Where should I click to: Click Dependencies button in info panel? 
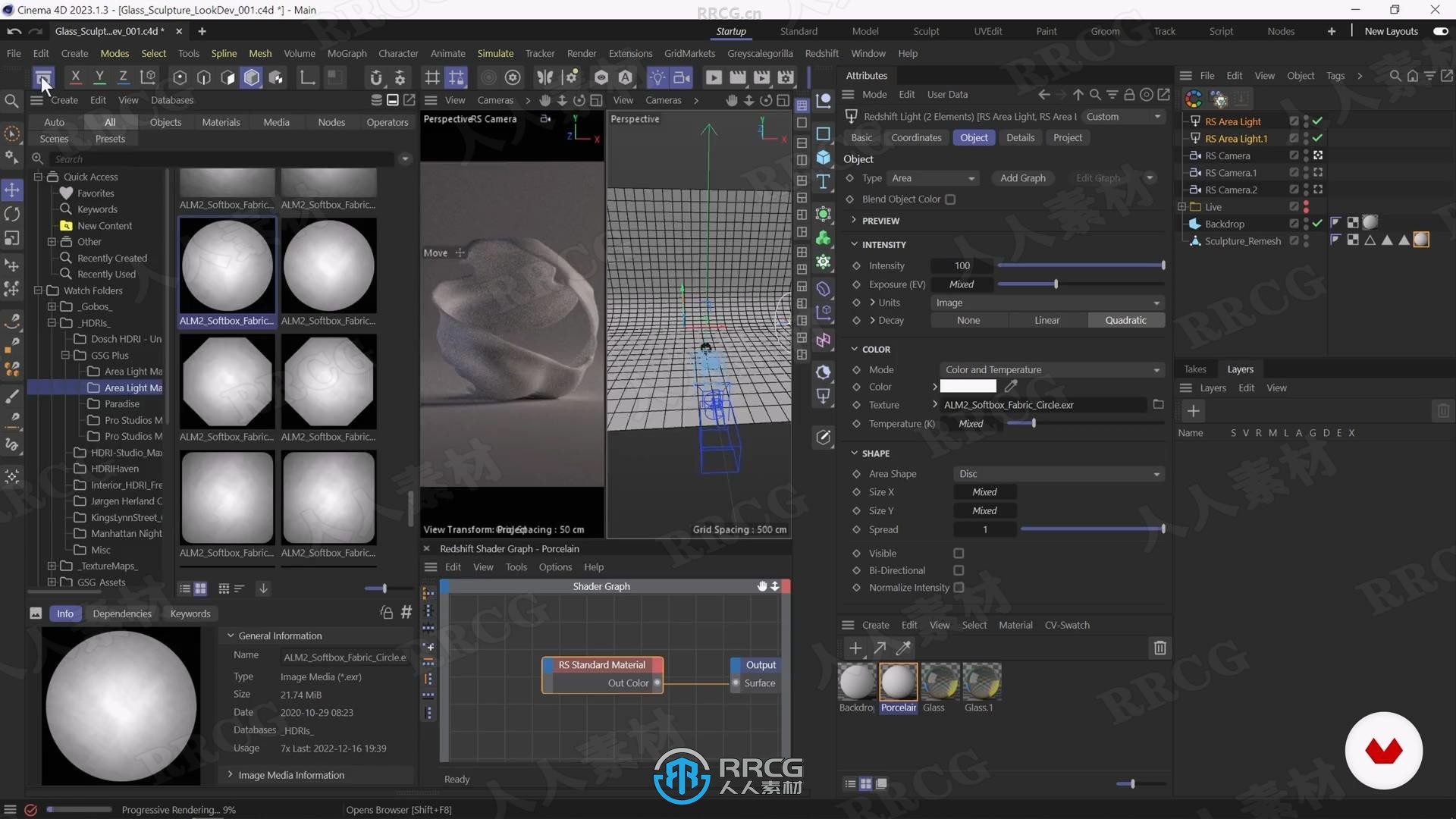click(122, 613)
